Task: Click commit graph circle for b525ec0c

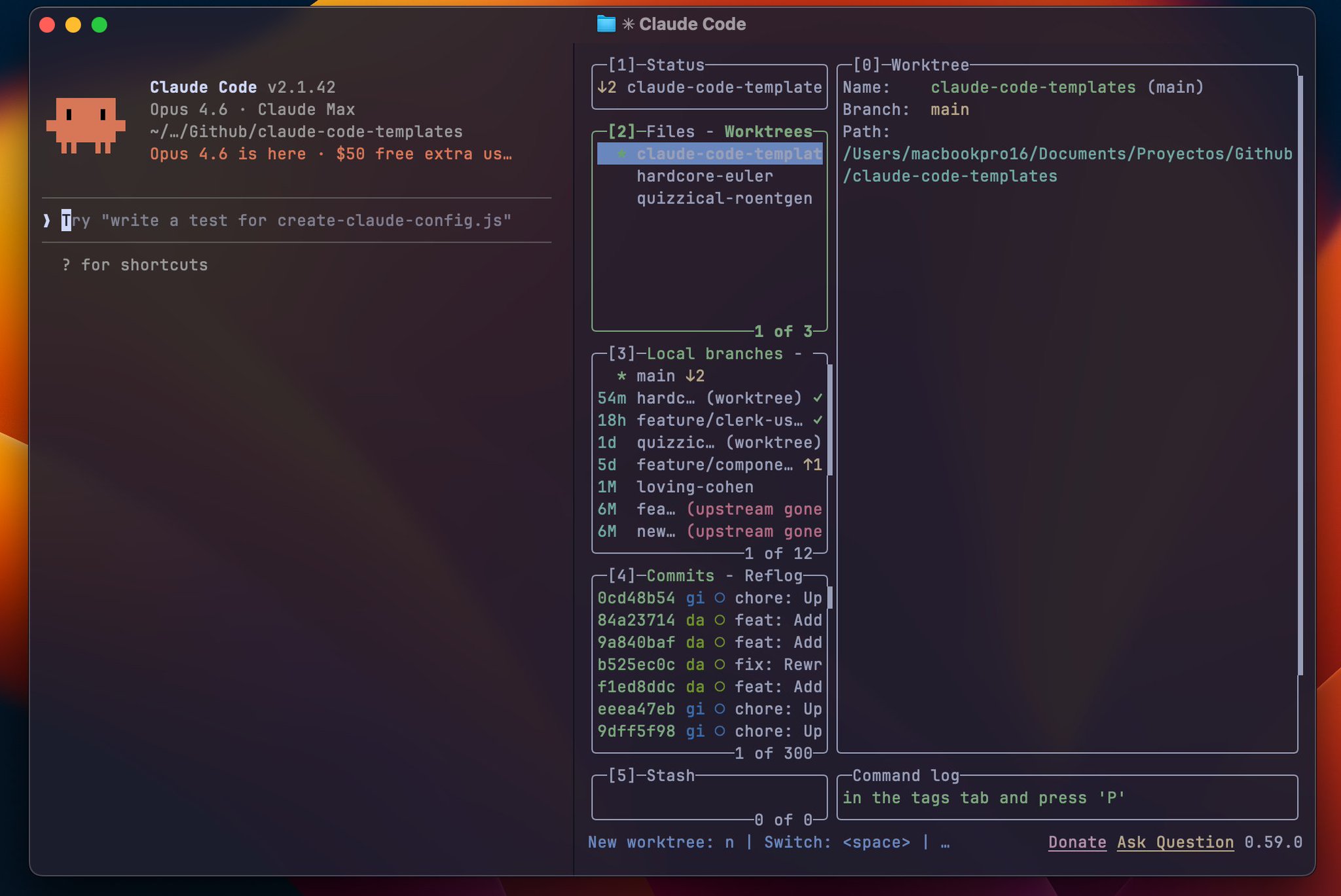Action: click(720, 665)
